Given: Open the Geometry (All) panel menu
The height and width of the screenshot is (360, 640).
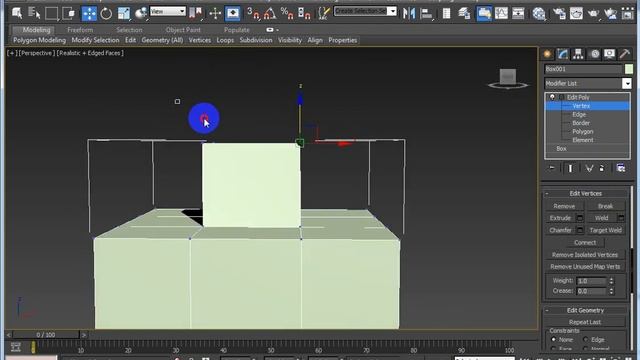Looking at the screenshot, I should tap(162, 40).
